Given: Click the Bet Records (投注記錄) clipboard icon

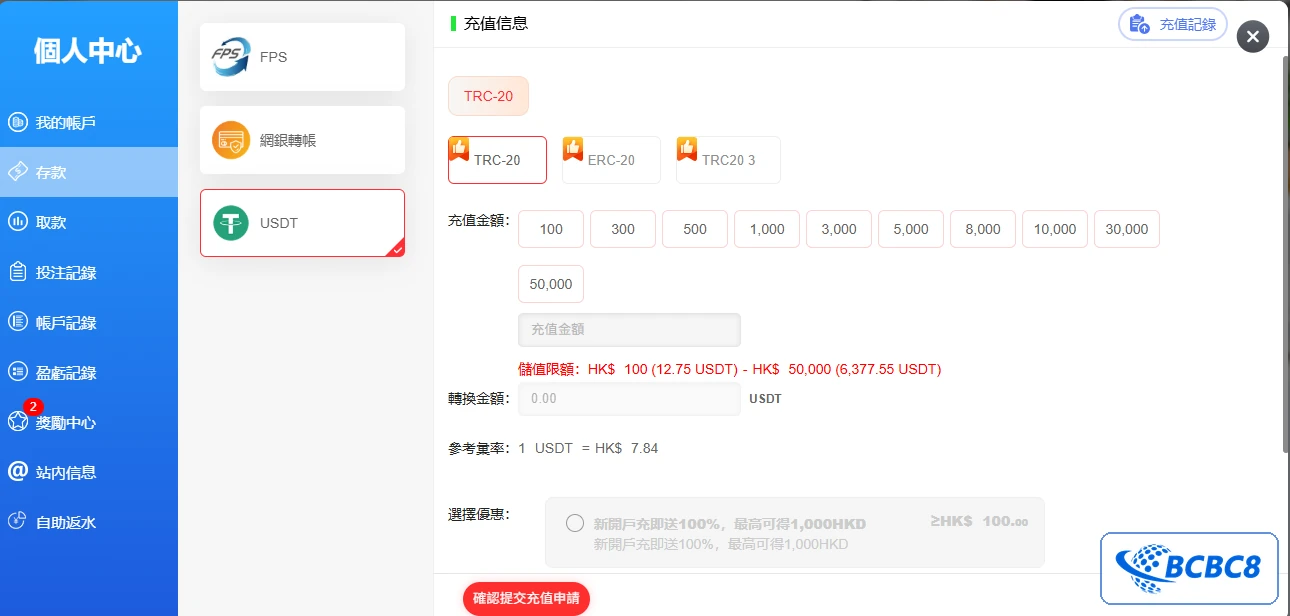Looking at the screenshot, I should (x=17, y=272).
